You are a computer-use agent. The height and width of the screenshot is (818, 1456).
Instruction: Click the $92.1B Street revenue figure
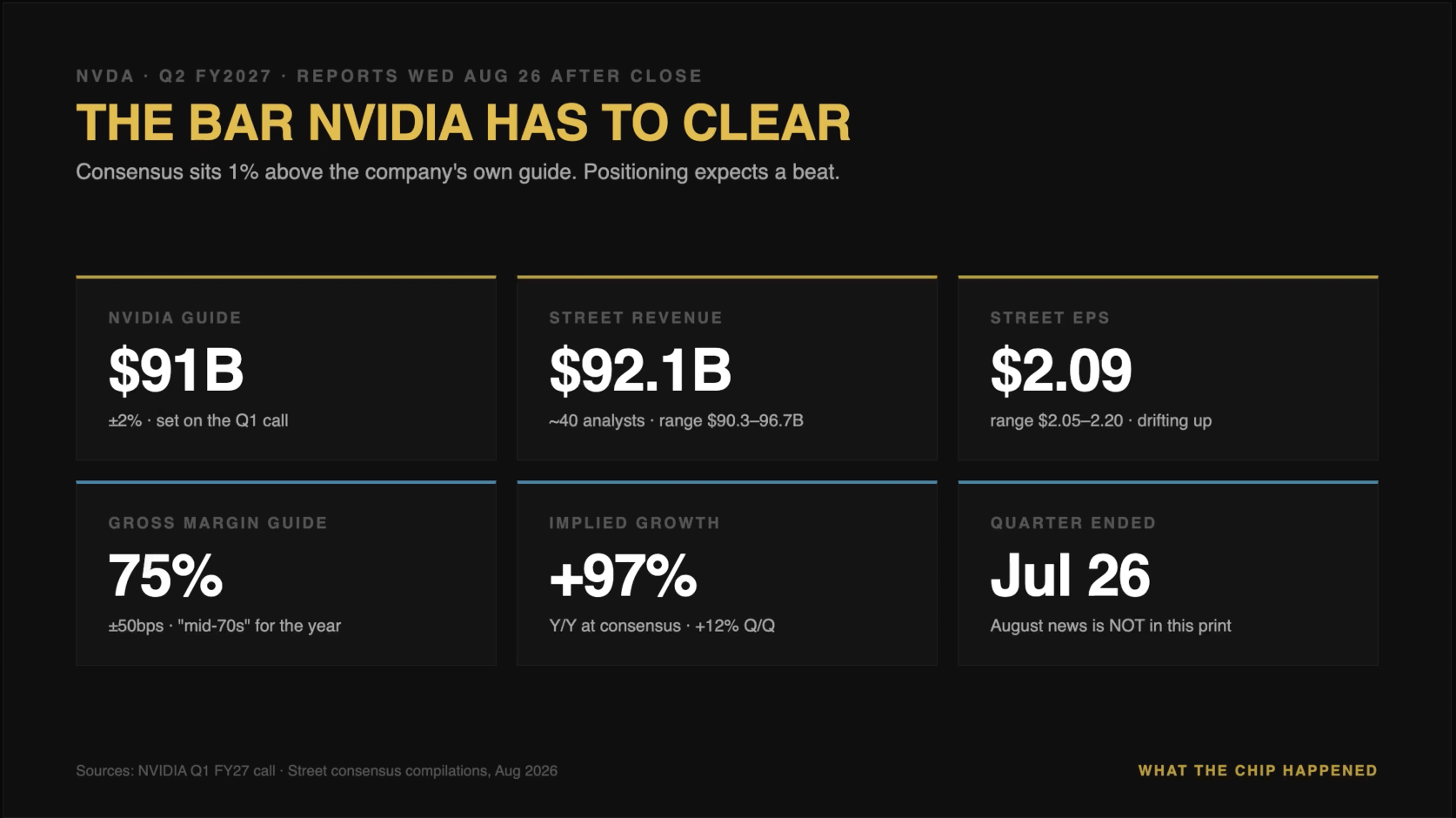coord(640,370)
